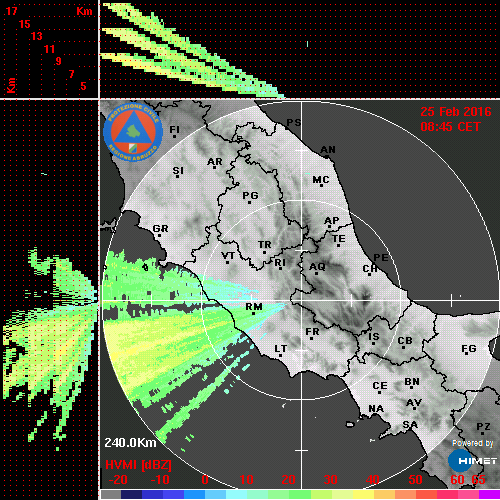Click the AP province label on the map
Viewport: 500px width, 500px height.
coord(332,221)
